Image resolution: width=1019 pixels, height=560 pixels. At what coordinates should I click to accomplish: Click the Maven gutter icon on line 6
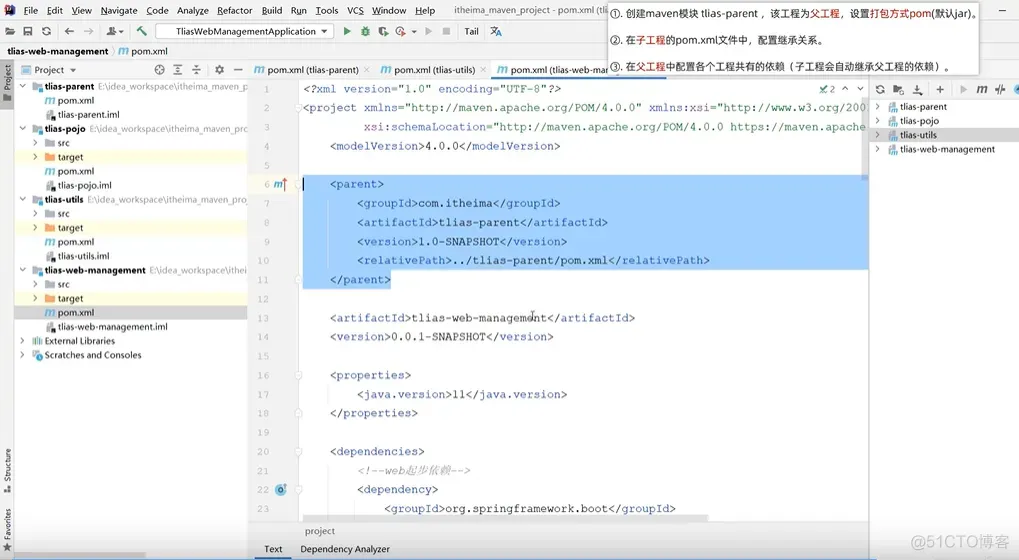coord(280,185)
